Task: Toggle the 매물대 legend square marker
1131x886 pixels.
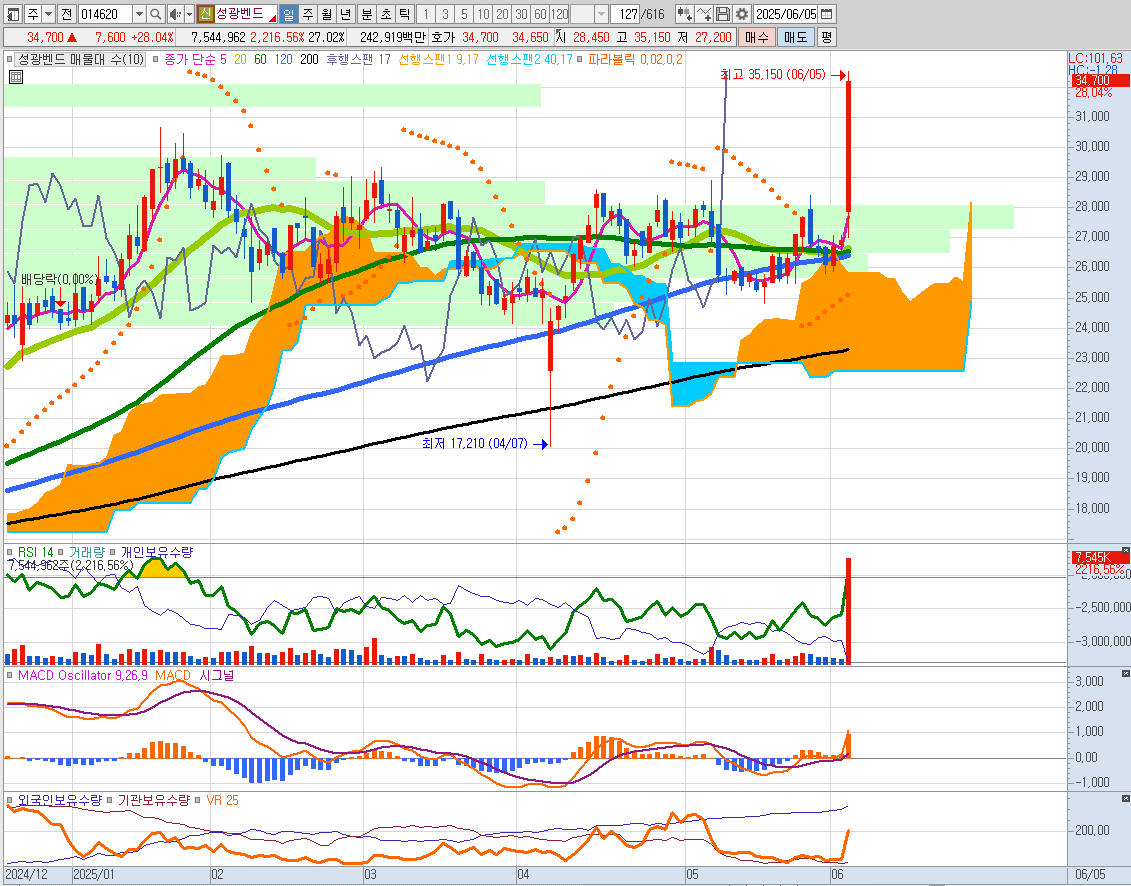Action: (9, 59)
